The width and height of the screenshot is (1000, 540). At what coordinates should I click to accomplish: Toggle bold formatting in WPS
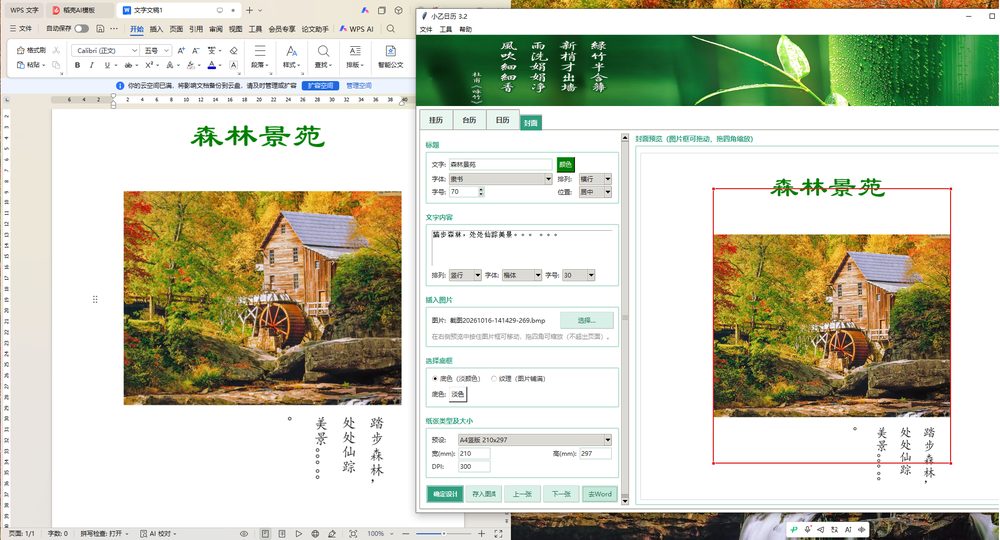[x=77, y=65]
